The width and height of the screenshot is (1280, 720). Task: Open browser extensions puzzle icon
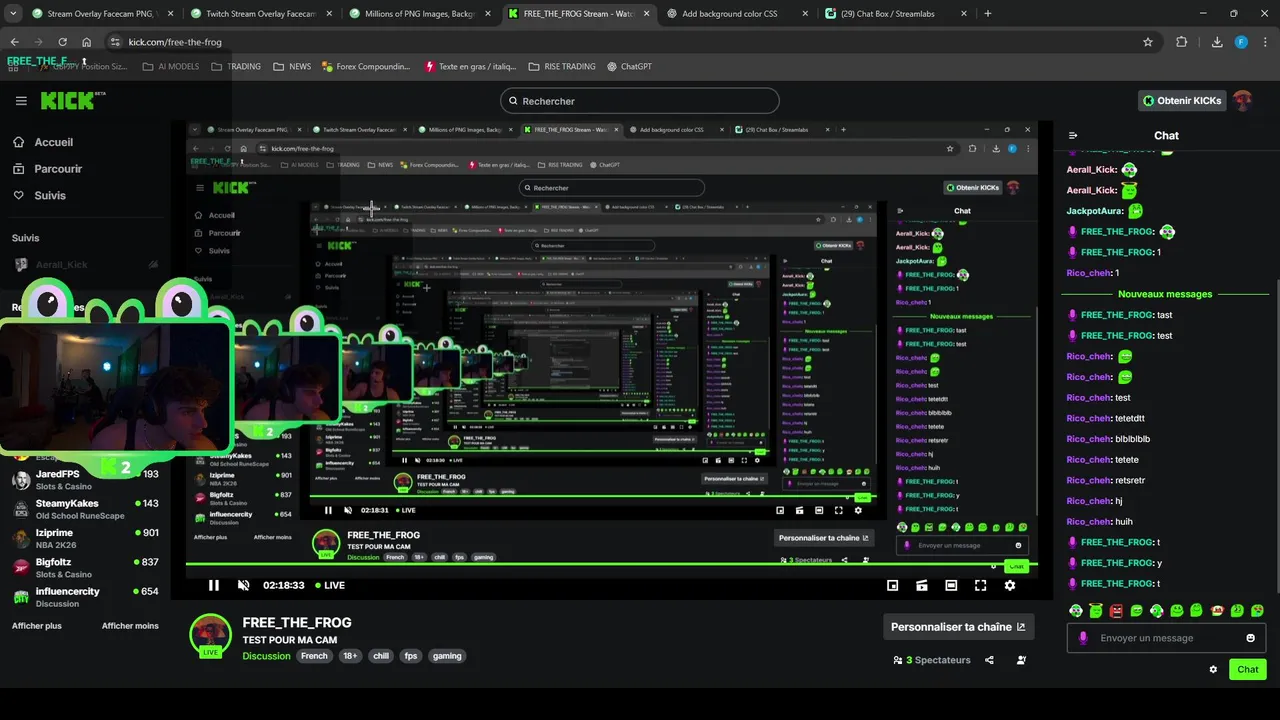[1182, 42]
